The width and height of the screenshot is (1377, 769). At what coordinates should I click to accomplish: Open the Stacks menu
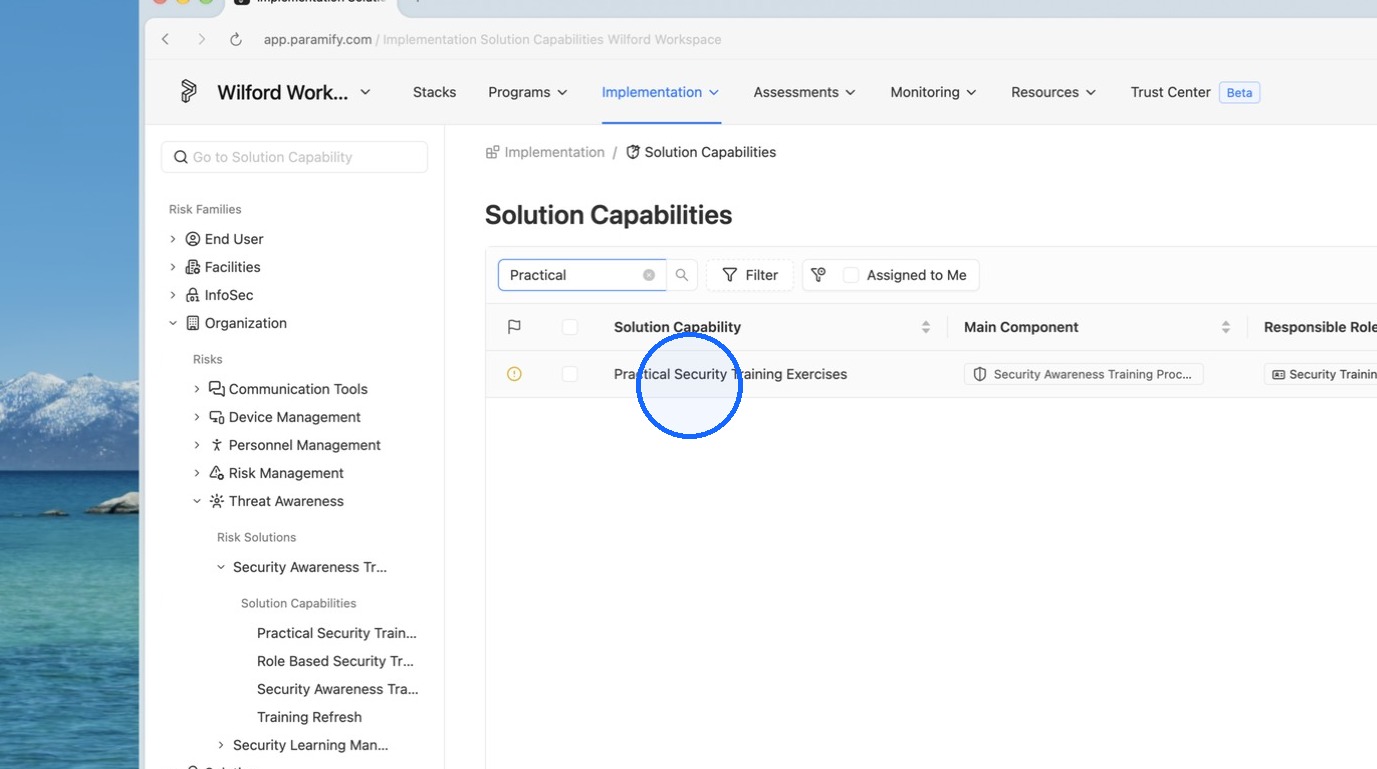pos(434,92)
